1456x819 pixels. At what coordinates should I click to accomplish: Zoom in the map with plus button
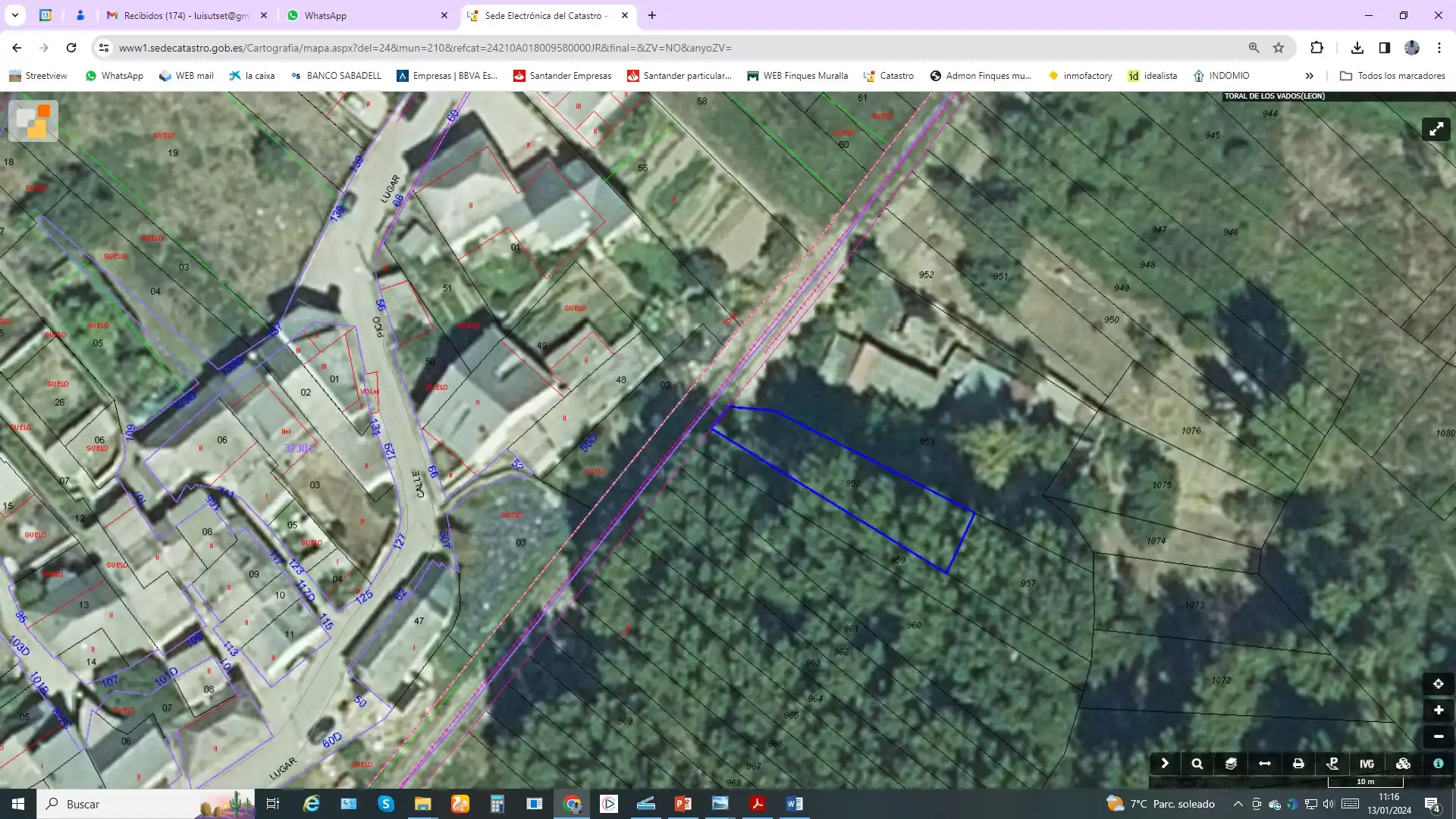[1438, 711]
